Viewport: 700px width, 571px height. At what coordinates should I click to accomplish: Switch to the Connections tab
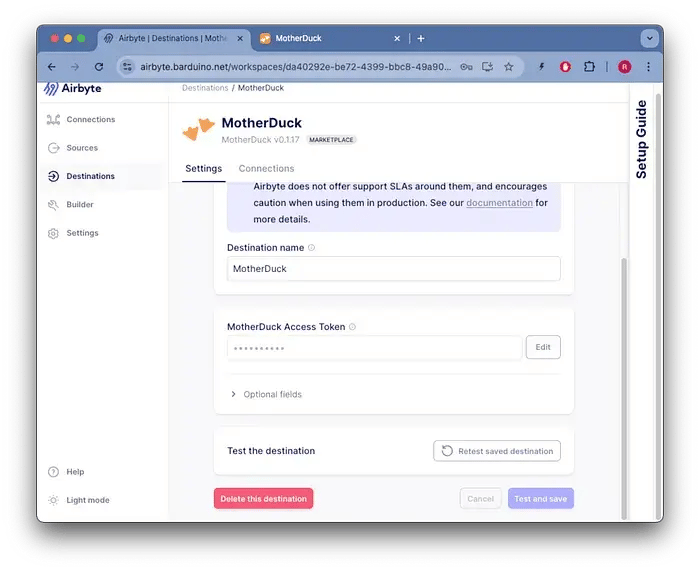click(x=266, y=168)
